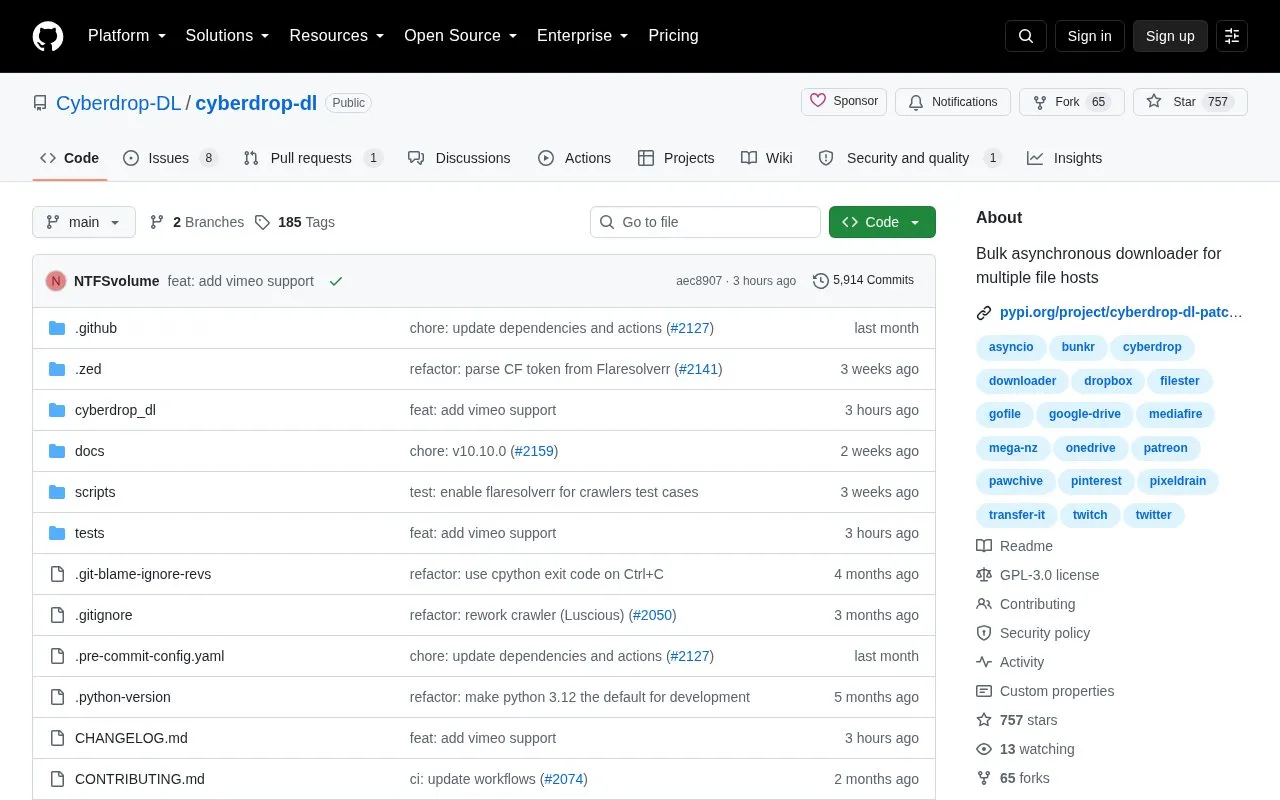Select the pixeldrain topic tag
This screenshot has height=800, width=1280.
coord(1178,481)
